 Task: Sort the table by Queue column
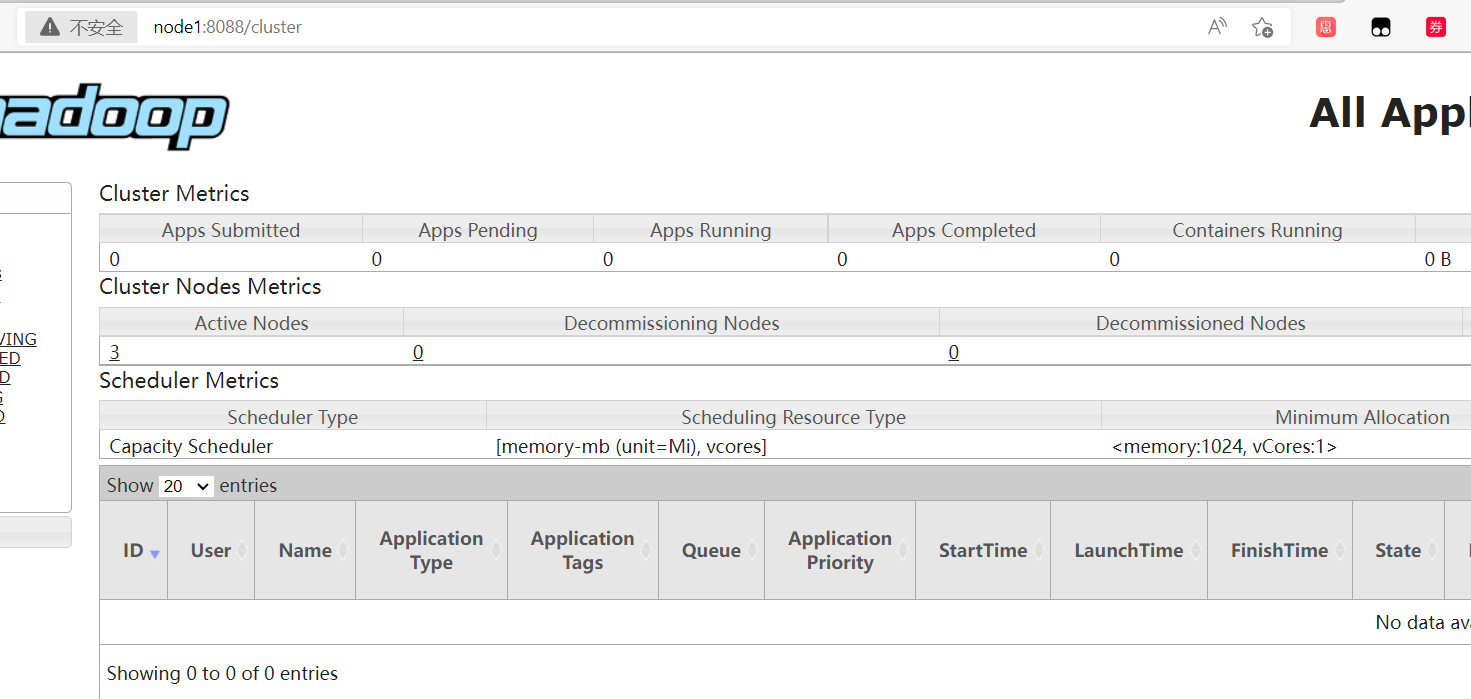[711, 550]
